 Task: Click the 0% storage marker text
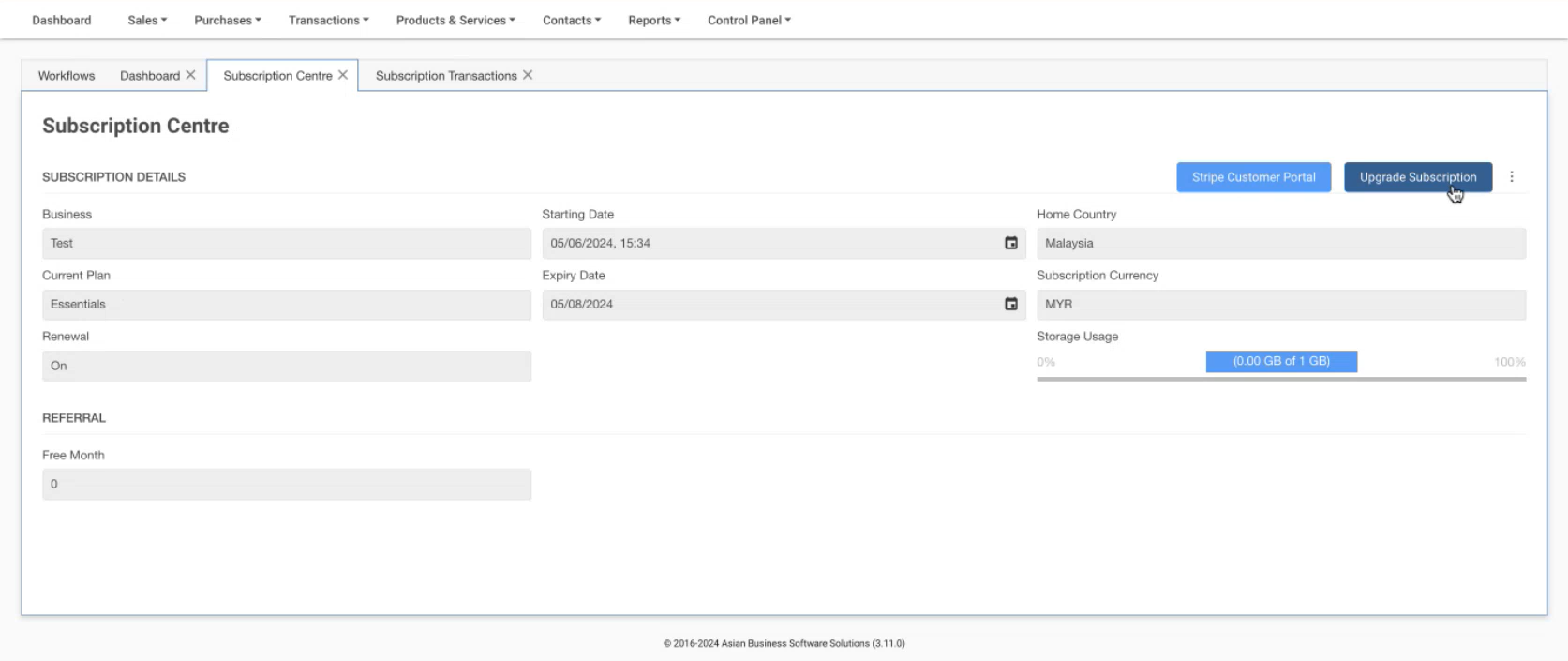click(1046, 362)
